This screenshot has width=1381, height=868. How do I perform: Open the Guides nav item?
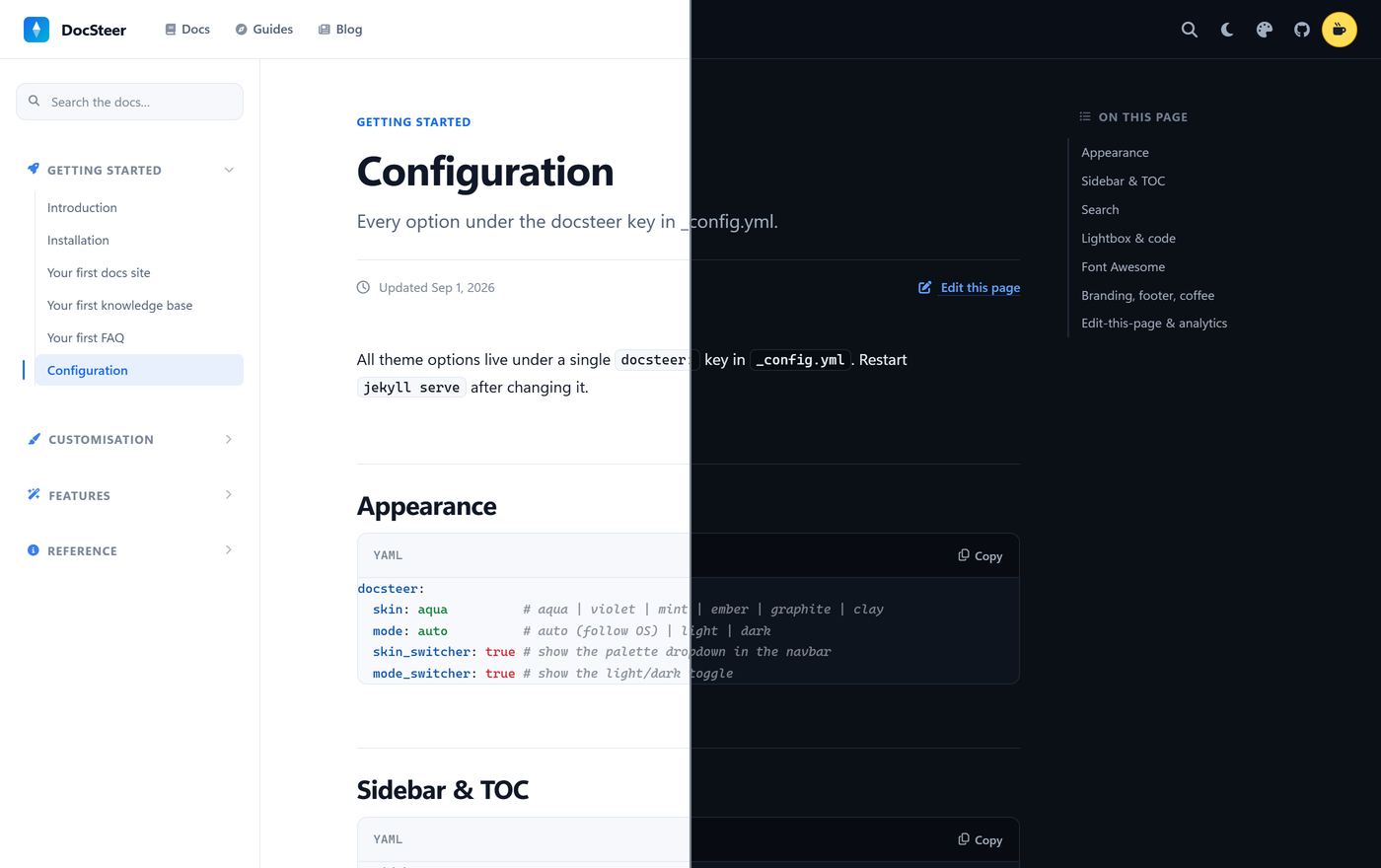(x=263, y=30)
